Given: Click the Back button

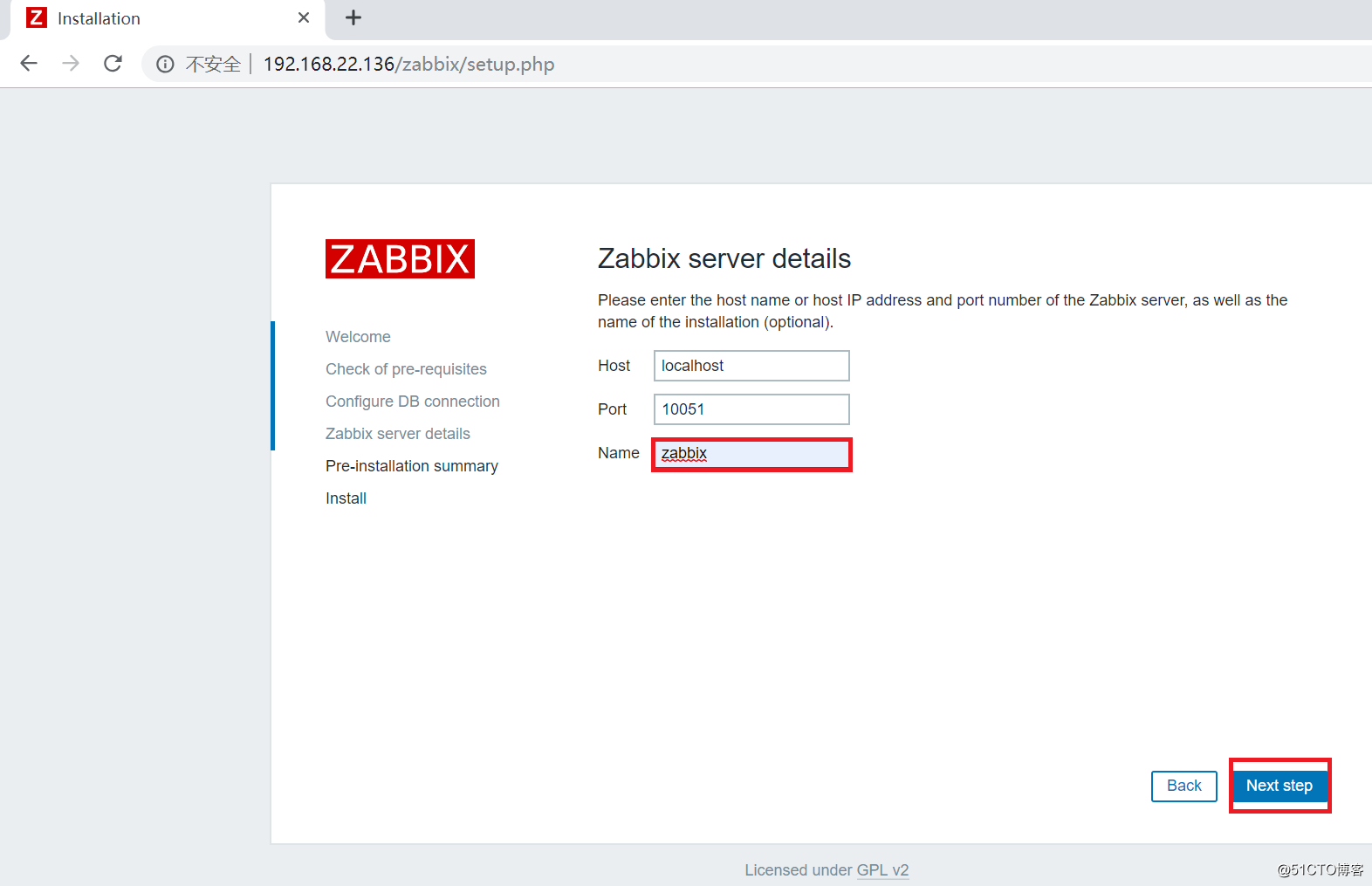Looking at the screenshot, I should tap(1184, 786).
